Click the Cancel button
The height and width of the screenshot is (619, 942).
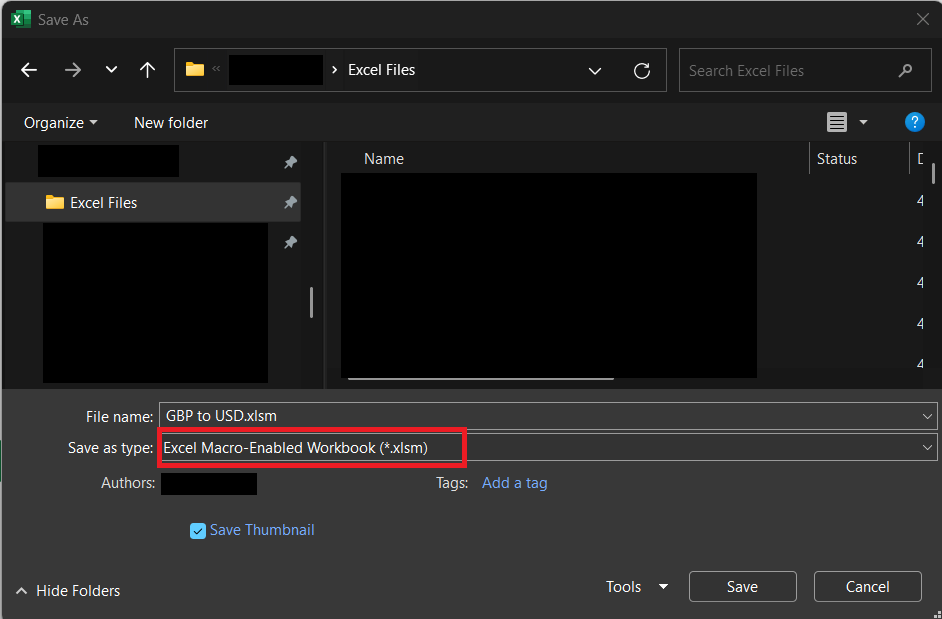[868, 587]
